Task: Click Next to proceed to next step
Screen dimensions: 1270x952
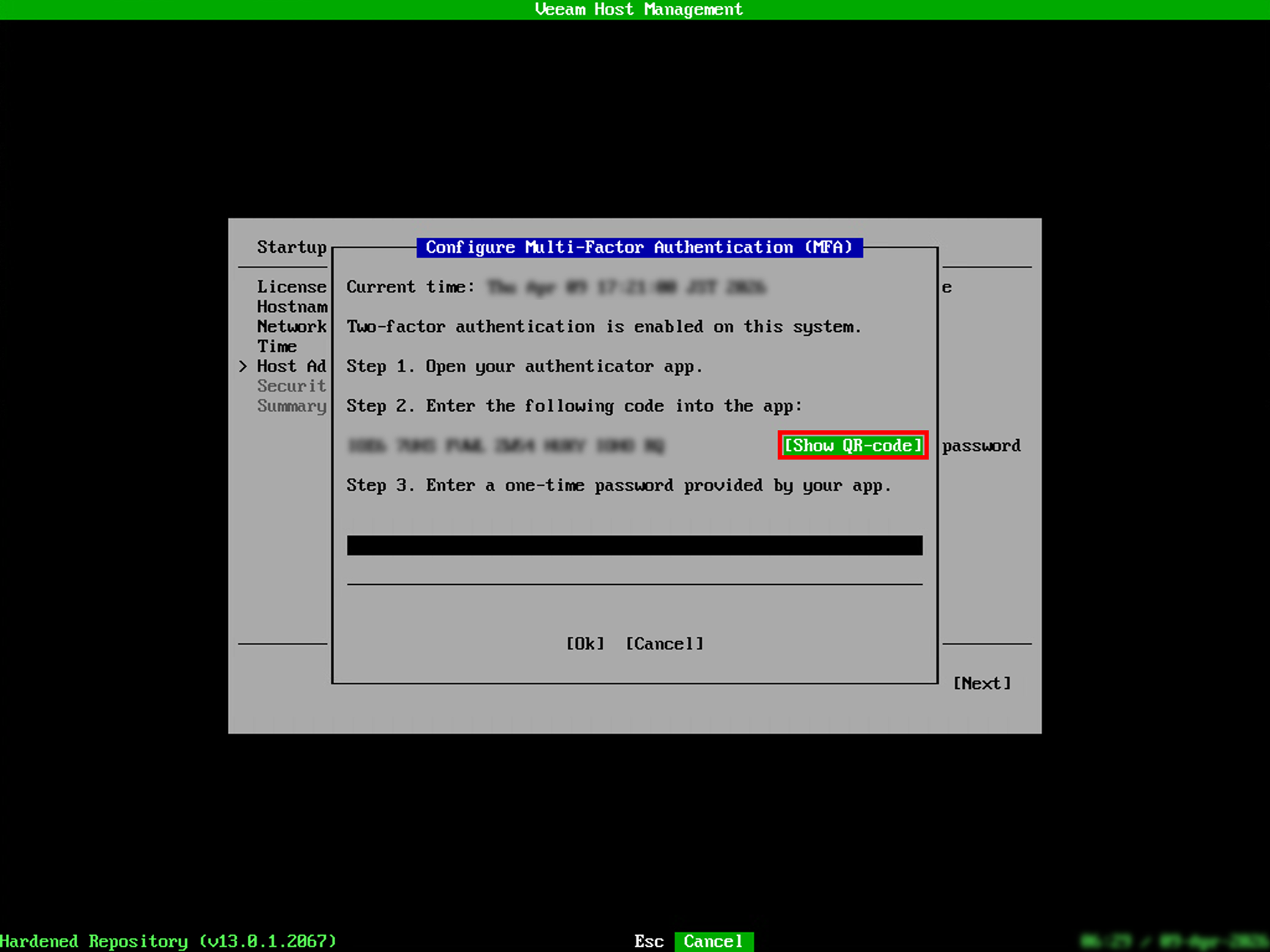Action: coord(982,682)
